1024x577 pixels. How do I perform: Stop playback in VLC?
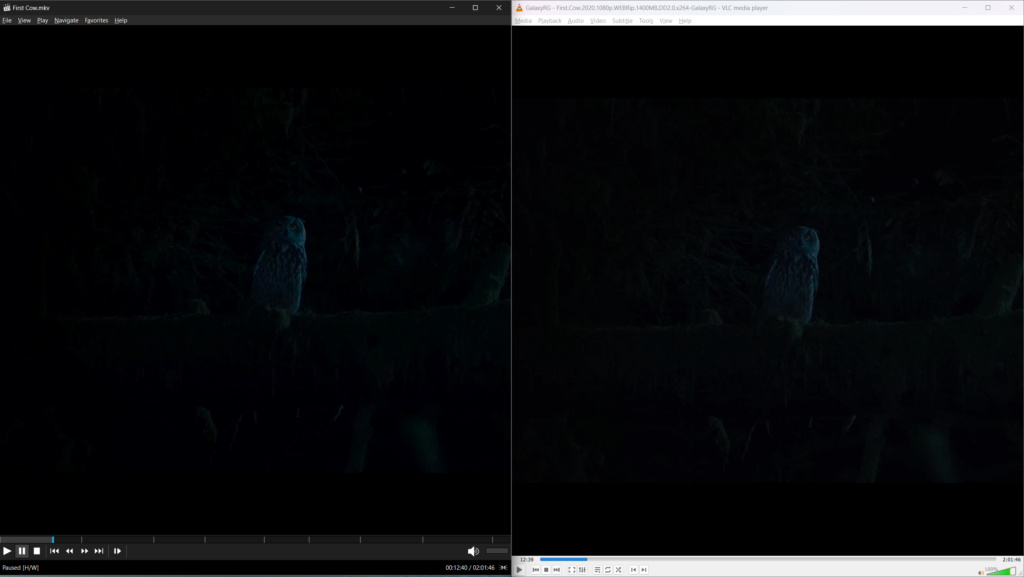pyautogui.click(x=546, y=570)
